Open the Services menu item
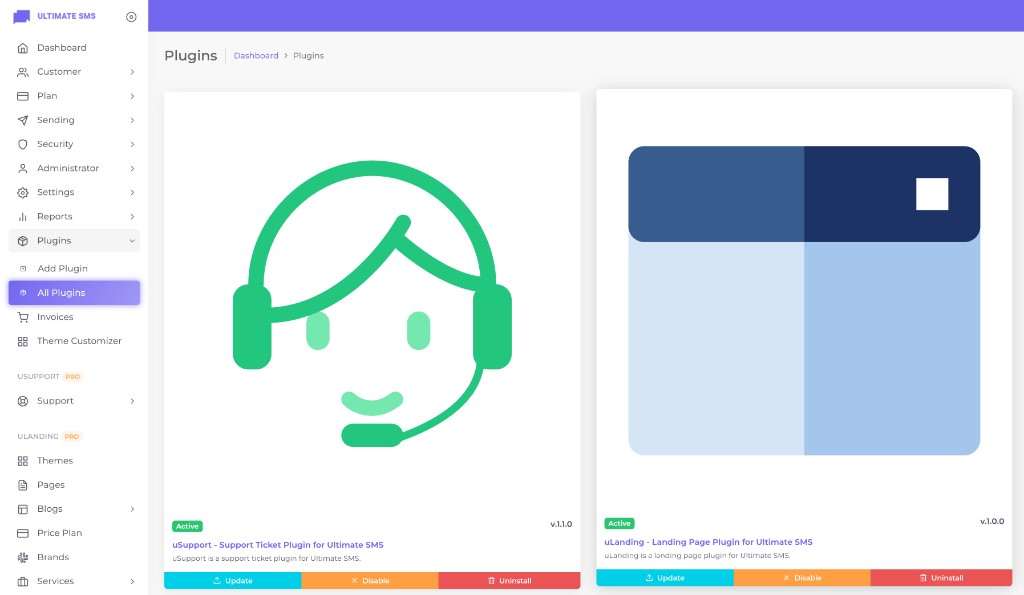Screen dimensions: 1024x595 pos(74,581)
